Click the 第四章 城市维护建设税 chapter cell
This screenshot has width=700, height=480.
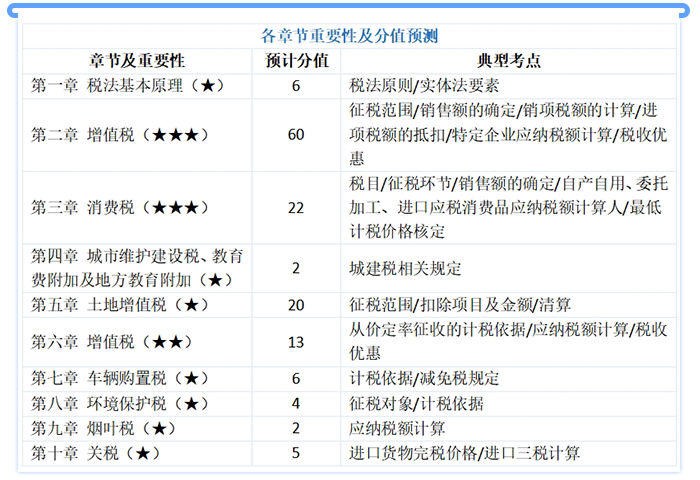[137, 267]
